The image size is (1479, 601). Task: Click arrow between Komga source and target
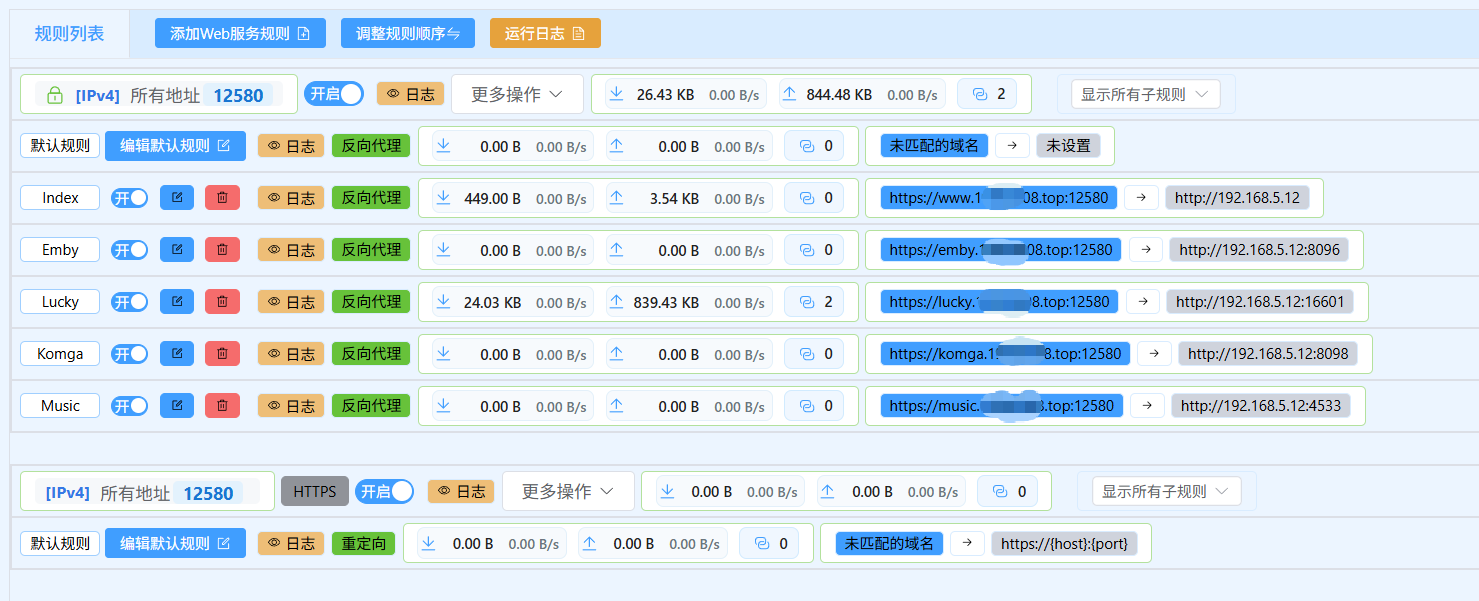1154,354
